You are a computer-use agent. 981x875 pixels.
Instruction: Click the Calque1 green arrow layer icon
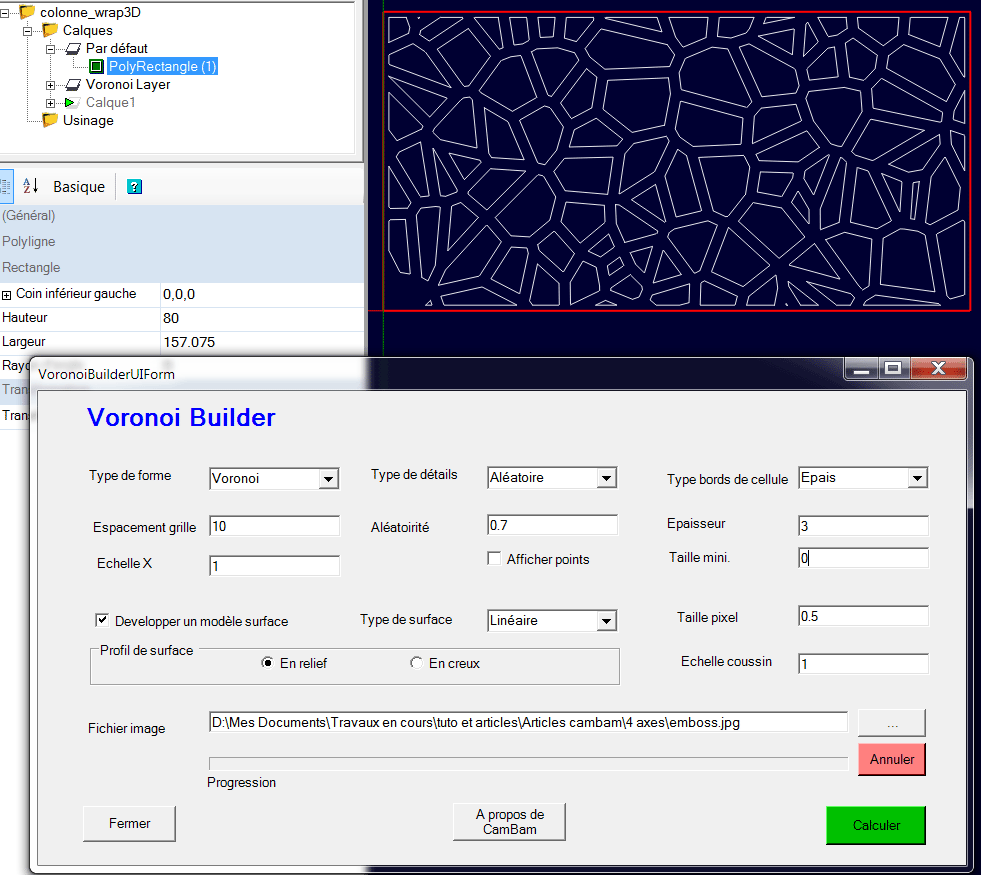click(x=72, y=103)
